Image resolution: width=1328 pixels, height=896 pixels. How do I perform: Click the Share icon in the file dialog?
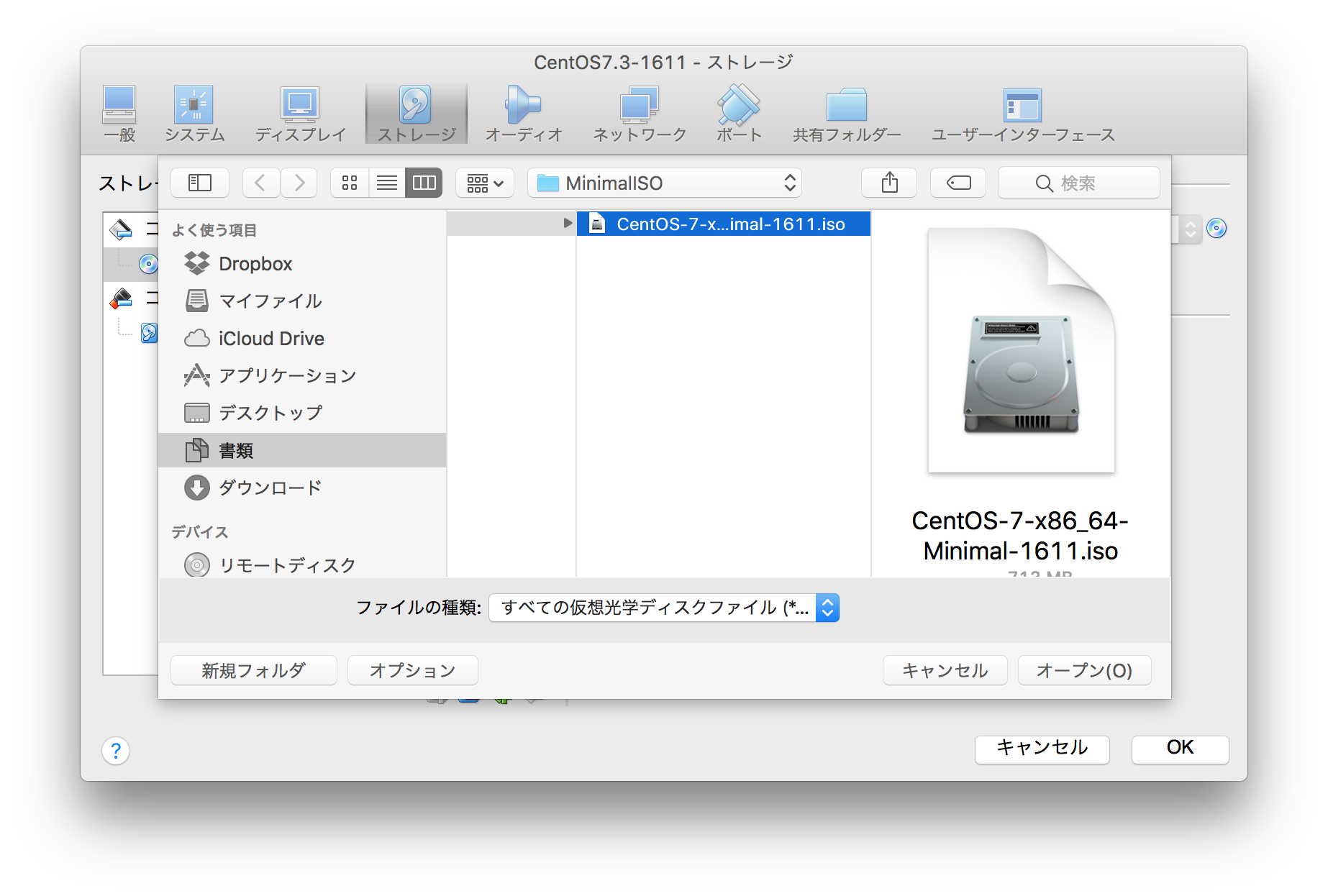(x=889, y=183)
